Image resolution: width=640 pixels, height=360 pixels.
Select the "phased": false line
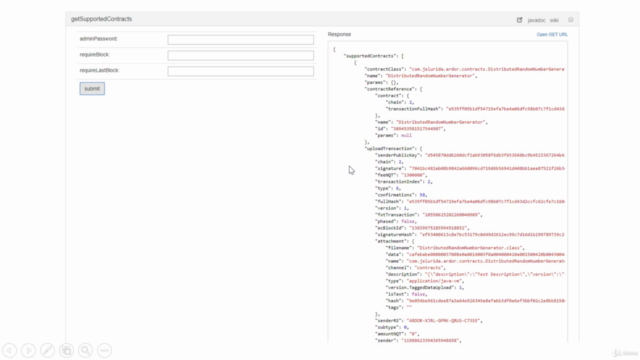[396, 221]
